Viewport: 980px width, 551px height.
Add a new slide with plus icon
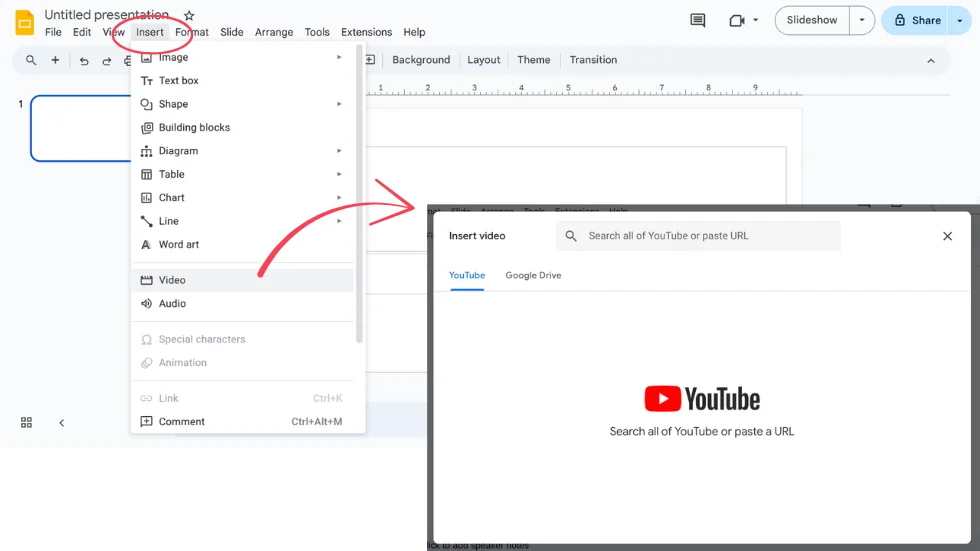(x=55, y=60)
